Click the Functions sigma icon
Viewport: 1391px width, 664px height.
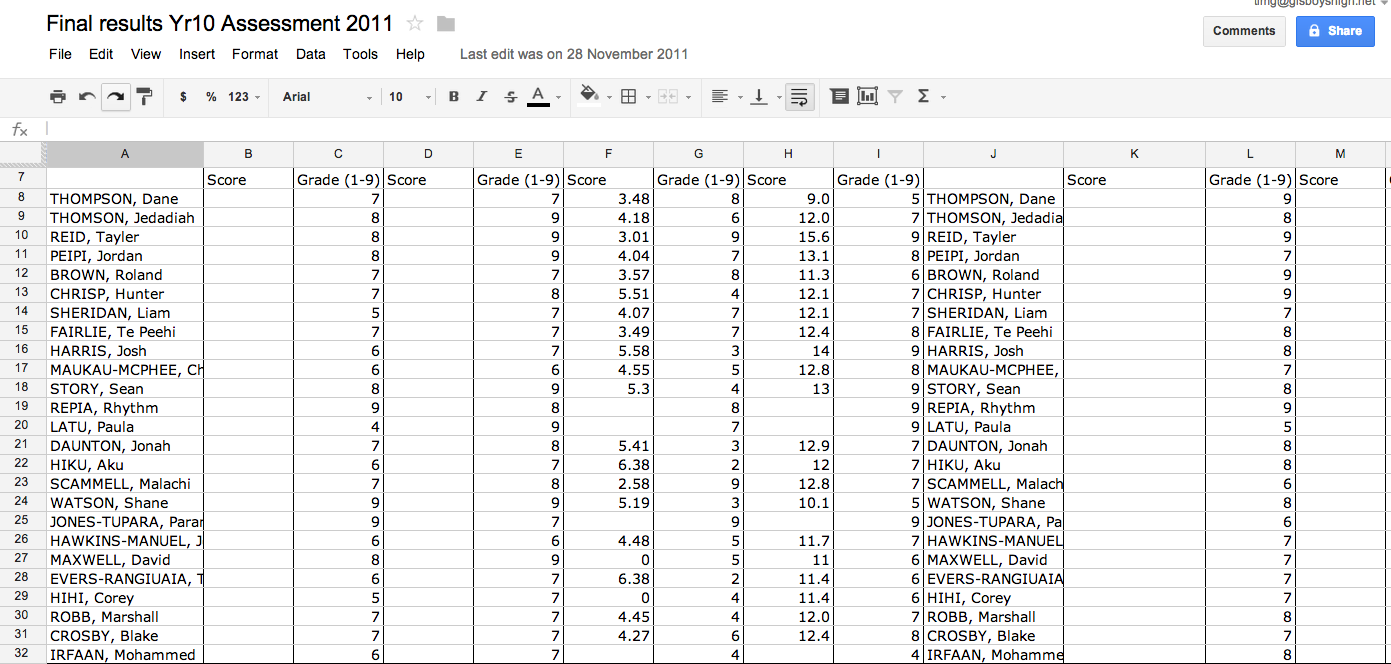[923, 97]
